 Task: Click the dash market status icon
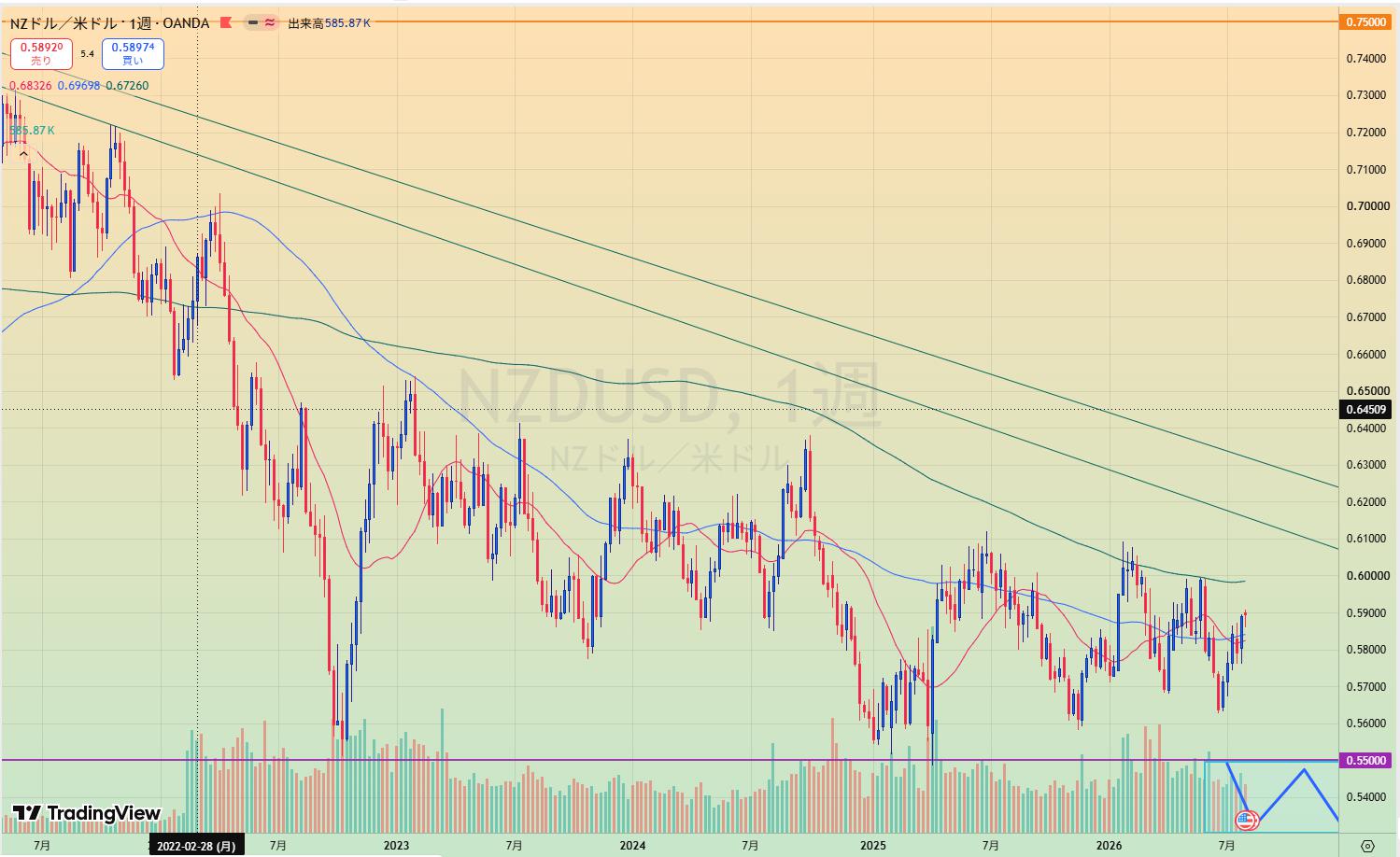(253, 22)
